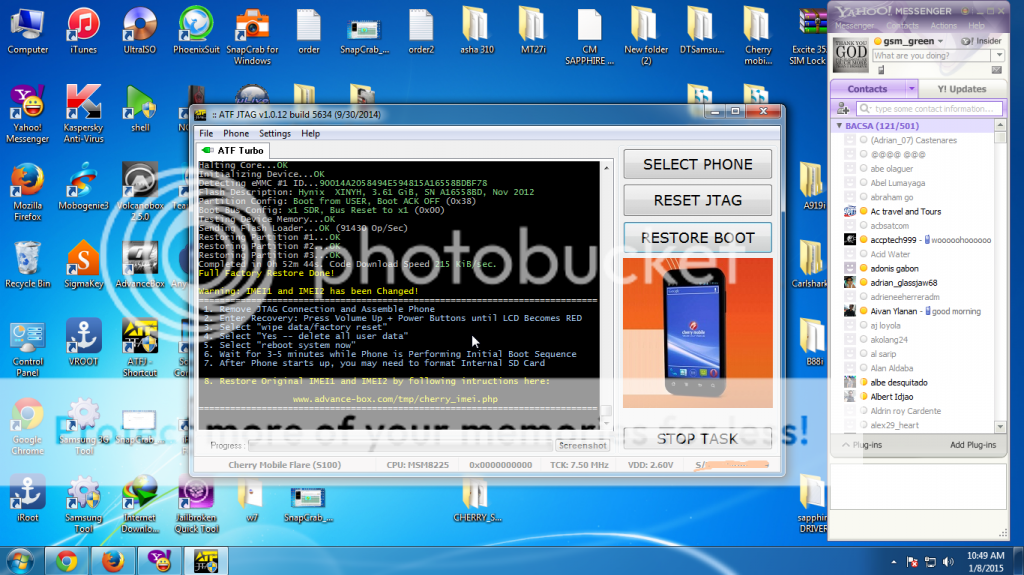Open the Settings menu in ATF JTAG
Image resolution: width=1024 pixels, height=575 pixels.
[x=275, y=133]
